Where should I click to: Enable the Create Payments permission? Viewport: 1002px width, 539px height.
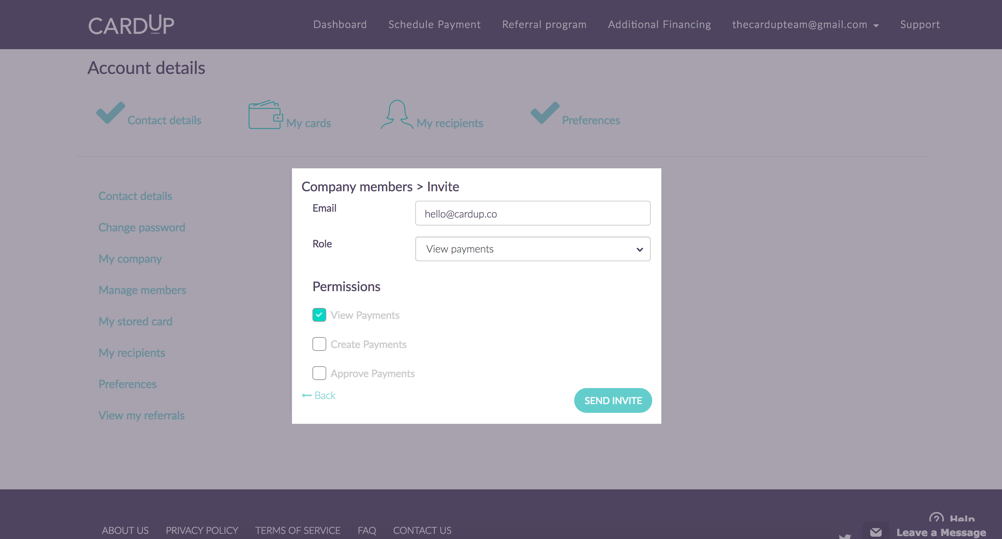coord(319,344)
